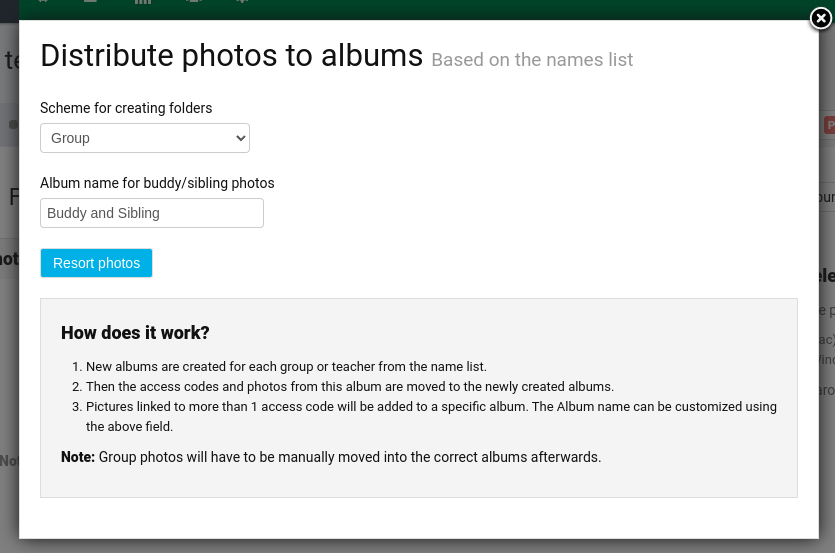
Task: Close the Distribute photos dialog
Action: pyautogui.click(x=821, y=19)
